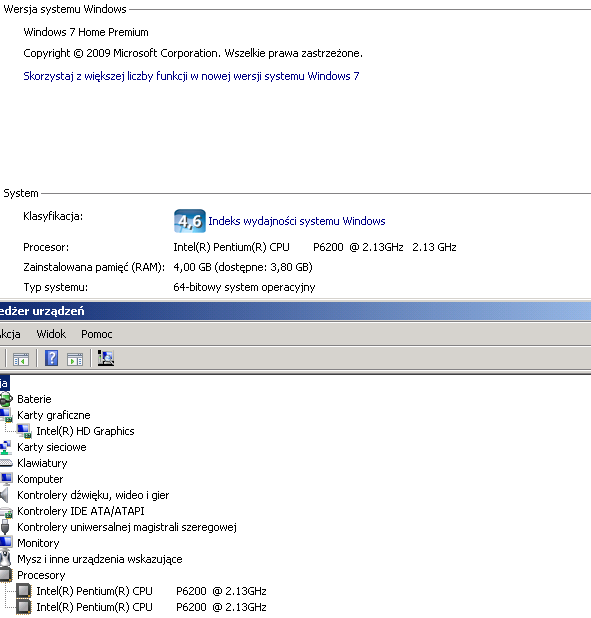Select the Intel(R) HD Graphics device
The width and height of the screenshot is (591, 618).
(85, 431)
